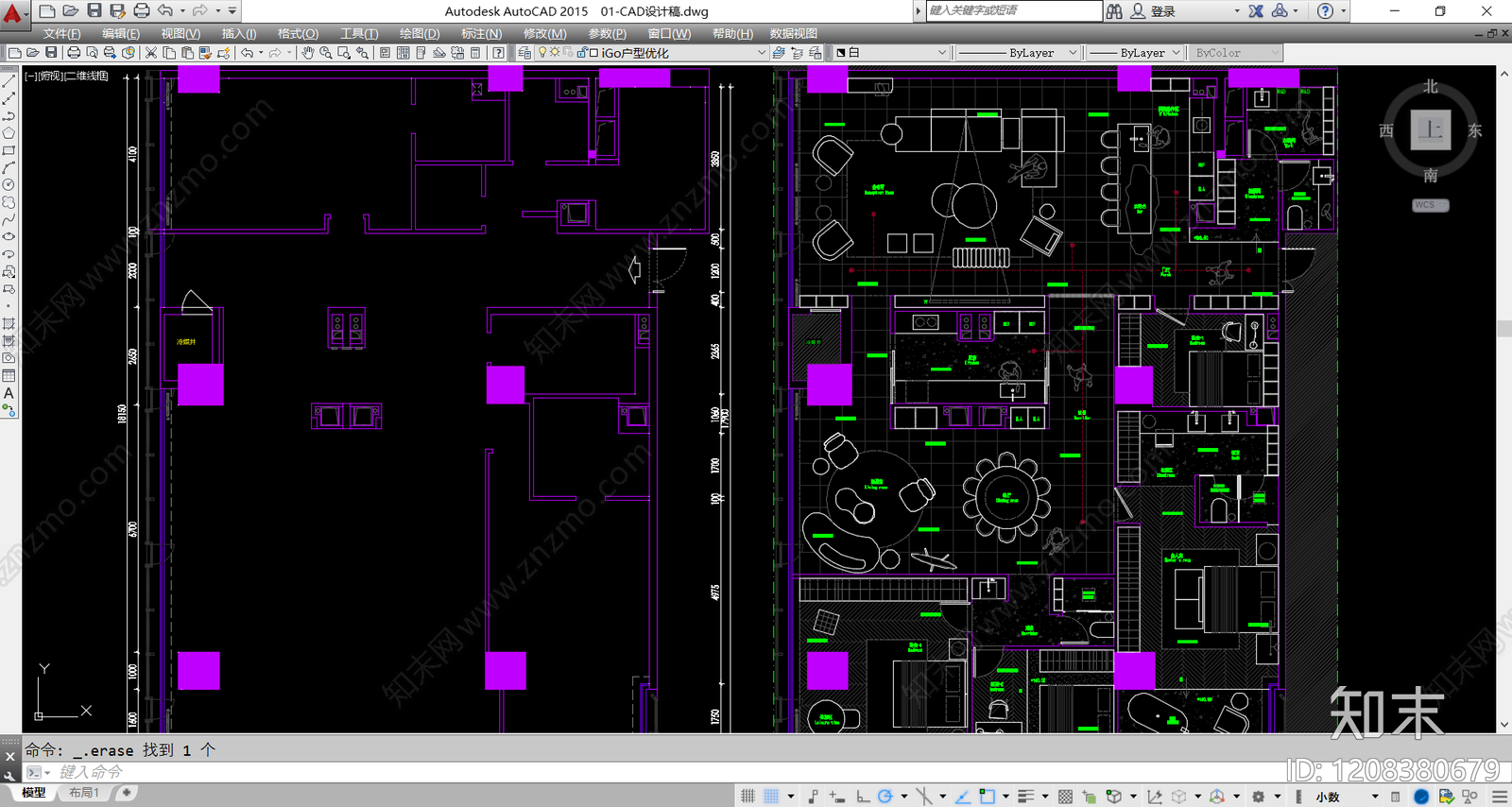This screenshot has height=807, width=1512.
Task: Toggle drawing grid display in status bar
Action: coord(747,797)
